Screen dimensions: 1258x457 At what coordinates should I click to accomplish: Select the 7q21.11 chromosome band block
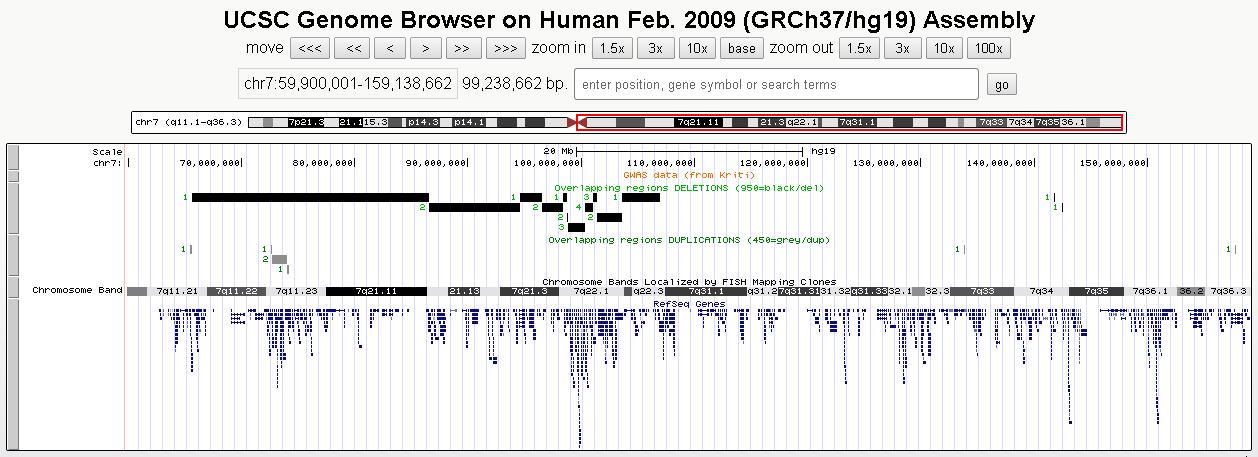pyautogui.click(x=376, y=291)
